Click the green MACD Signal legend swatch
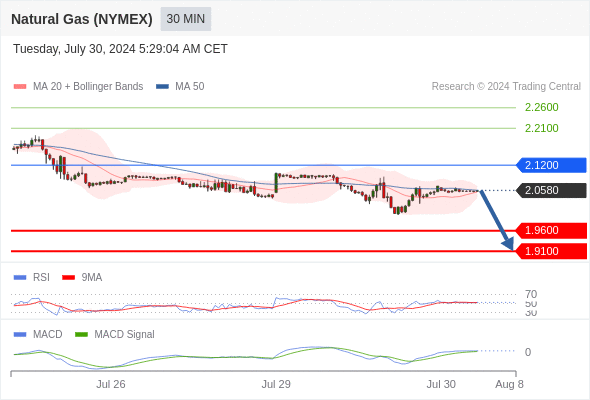Image resolution: width=590 pixels, height=400 pixels. click(x=81, y=335)
